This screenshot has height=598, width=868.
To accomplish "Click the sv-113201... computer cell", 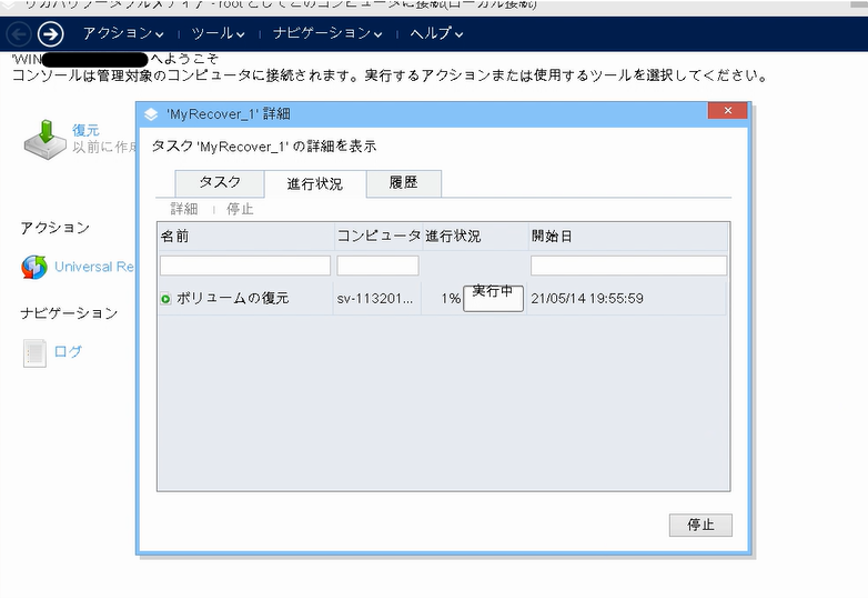I will point(375,299).
